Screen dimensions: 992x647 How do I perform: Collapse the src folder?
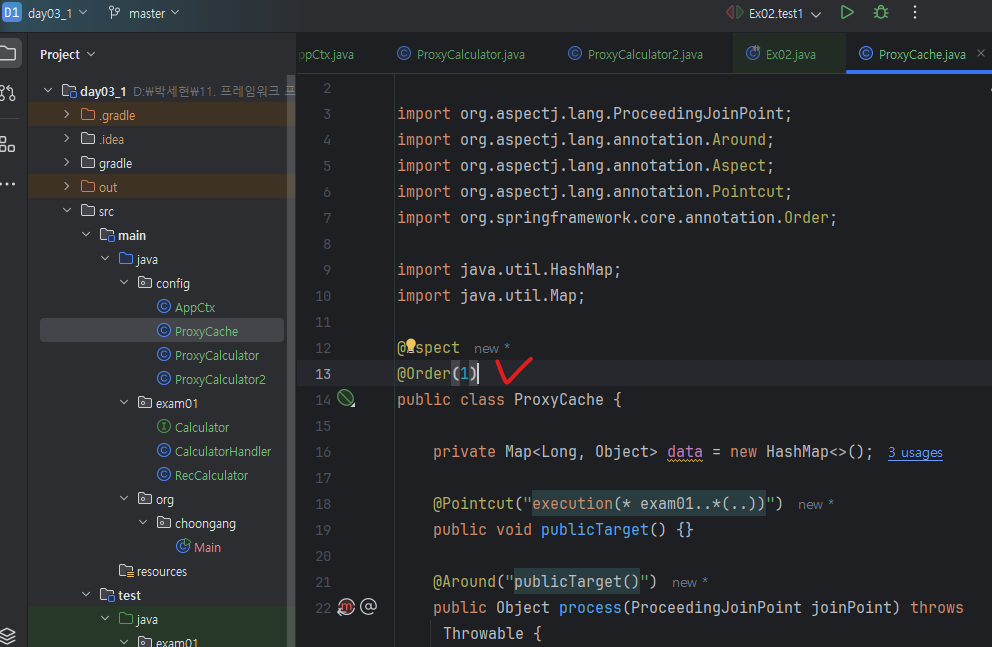click(67, 210)
